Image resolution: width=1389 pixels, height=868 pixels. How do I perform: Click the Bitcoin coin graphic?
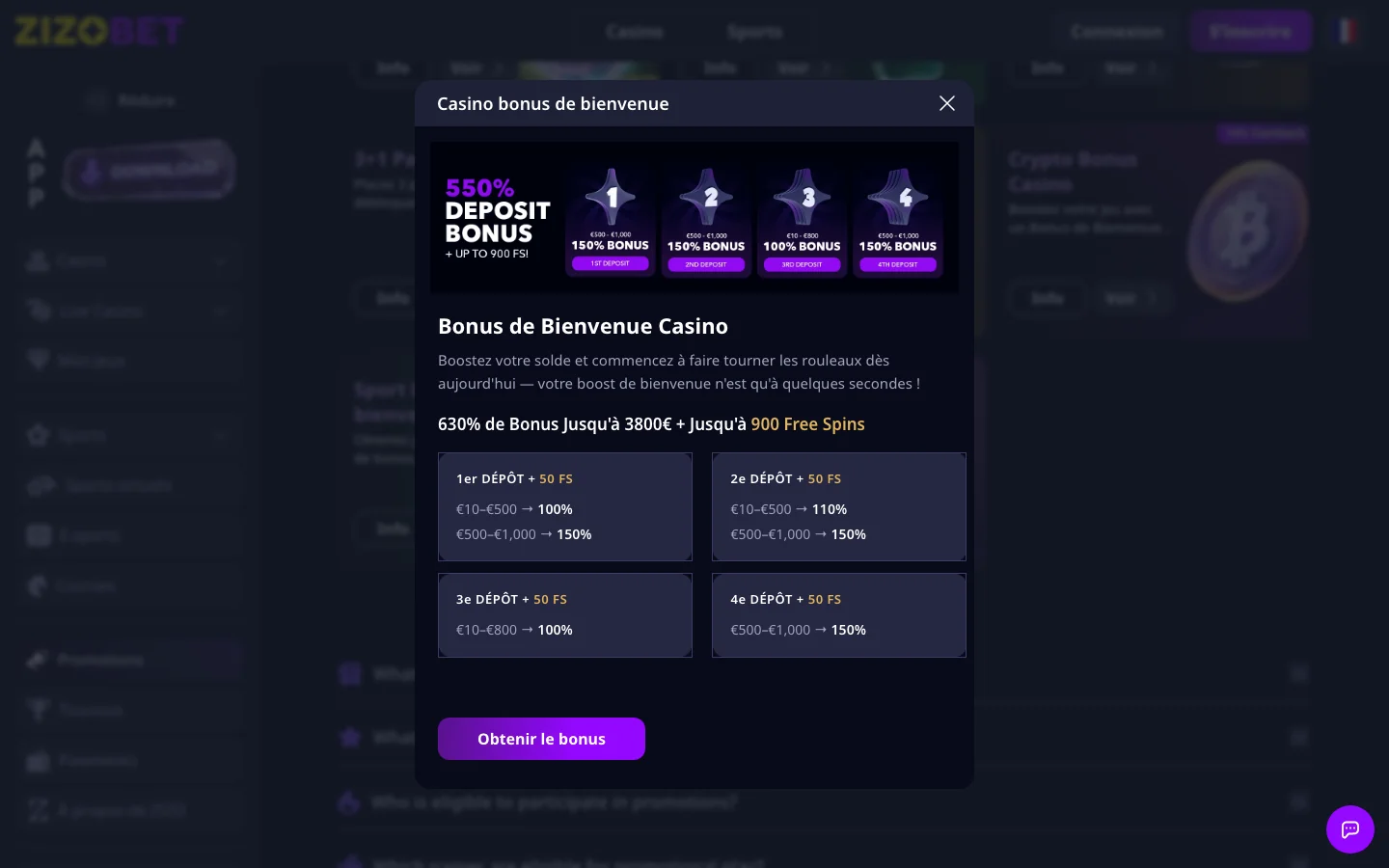pyautogui.click(x=1248, y=230)
